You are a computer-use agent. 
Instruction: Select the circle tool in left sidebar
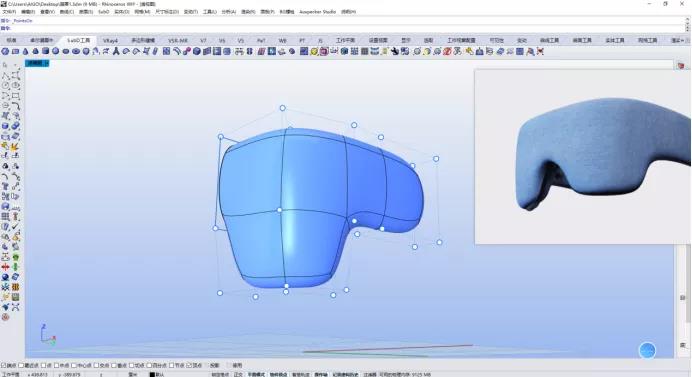pos(5,85)
